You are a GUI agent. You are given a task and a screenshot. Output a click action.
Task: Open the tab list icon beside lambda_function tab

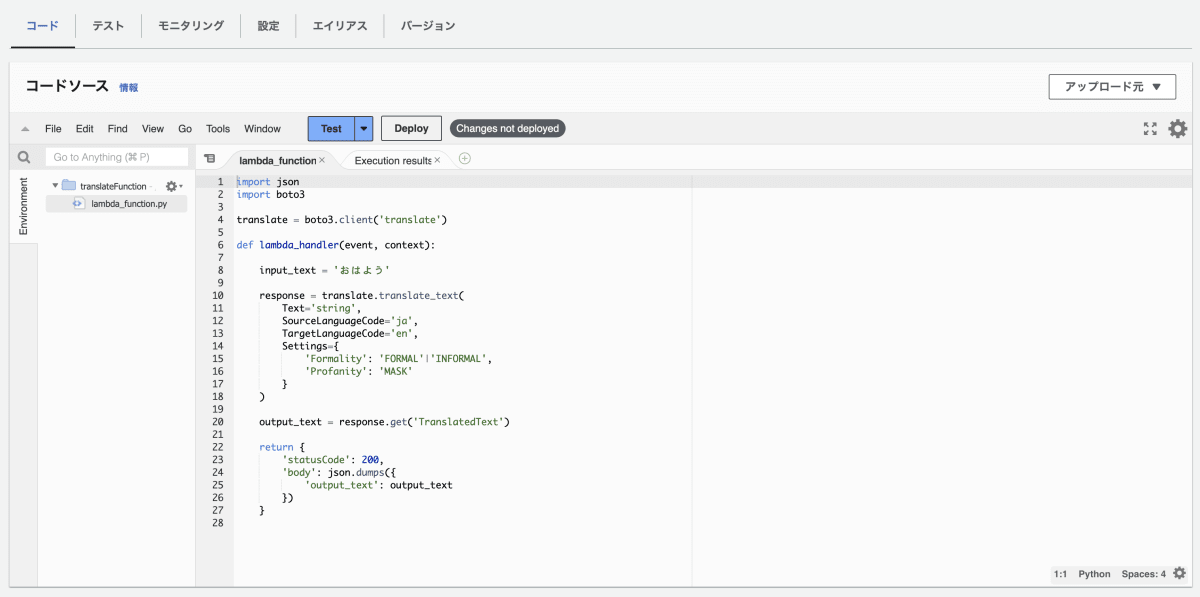pyautogui.click(x=210, y=159)
